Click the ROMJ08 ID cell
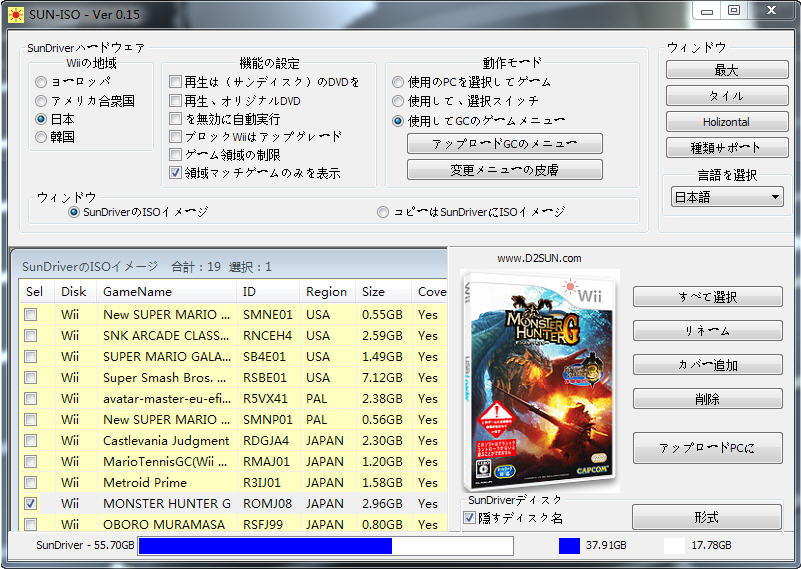This screenshot has width=801, height=569. coord(267,503)
